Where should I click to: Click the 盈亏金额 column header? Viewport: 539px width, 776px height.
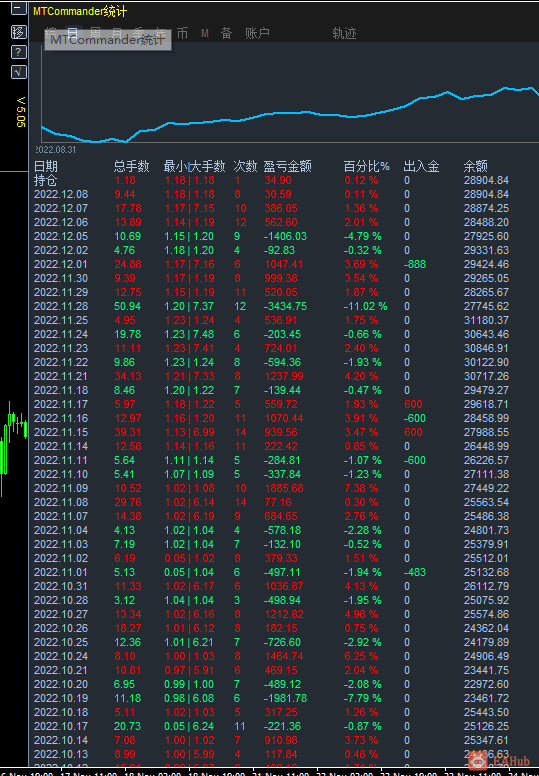(288, 166)
